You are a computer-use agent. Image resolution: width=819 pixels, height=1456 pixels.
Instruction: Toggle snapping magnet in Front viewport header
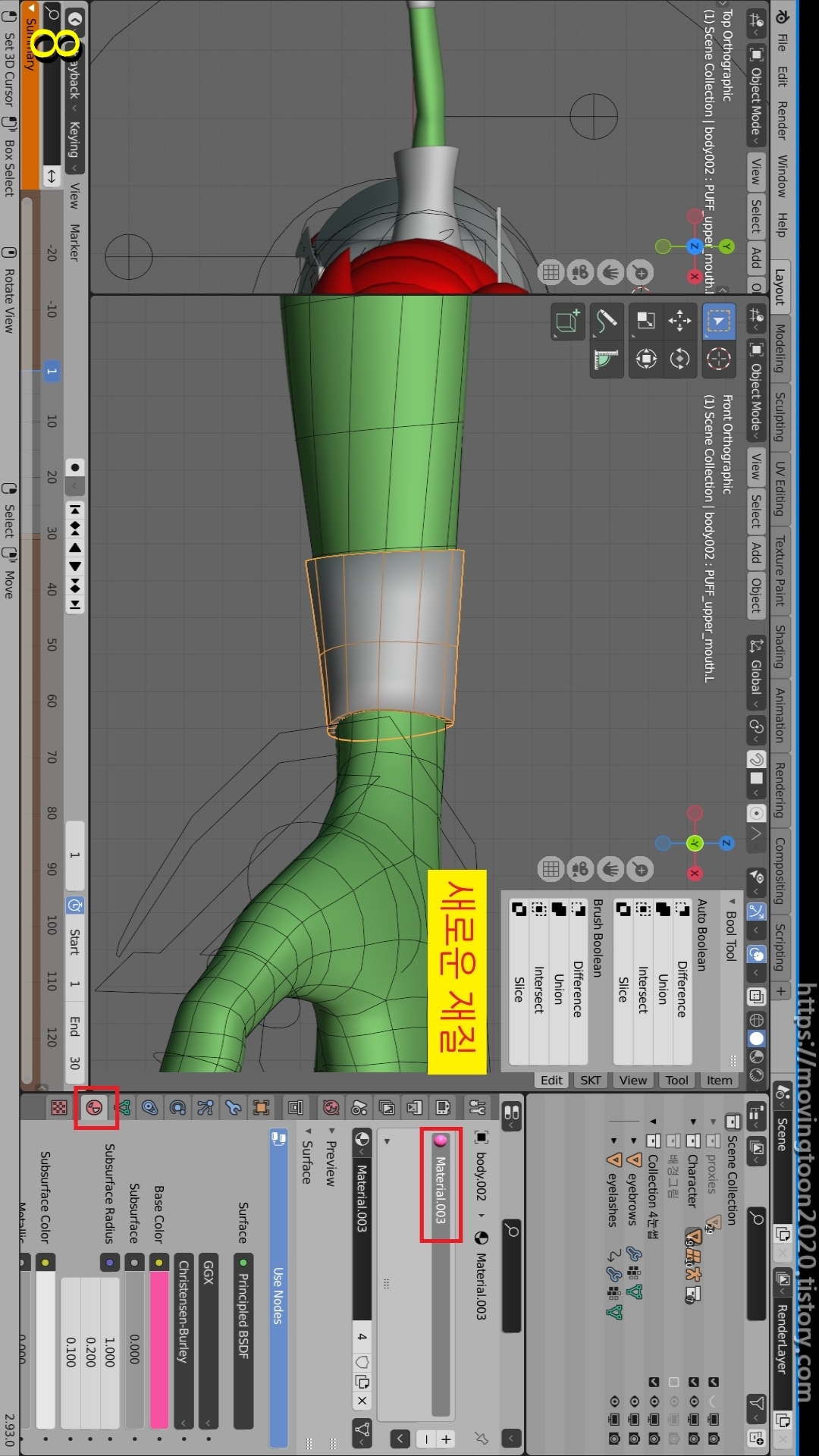tap(756, 760)
